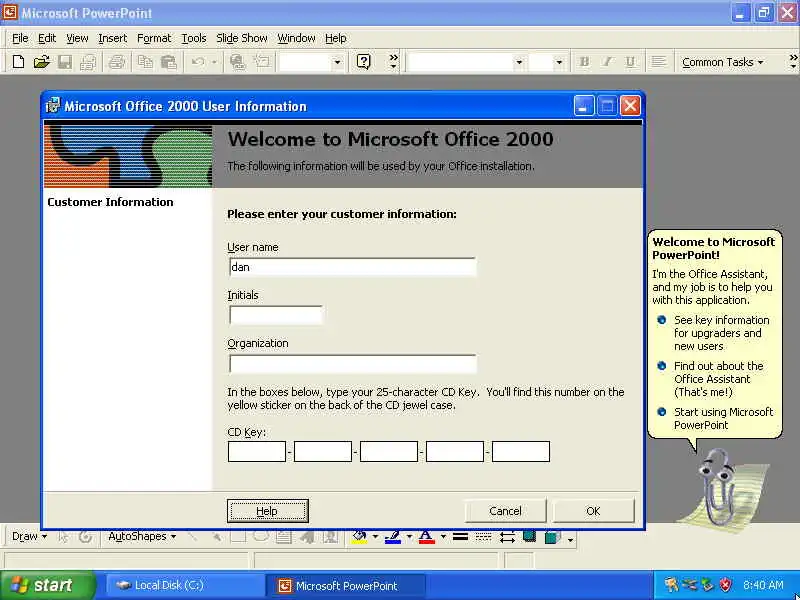Click the Copy icon in toolbar
This screenshot has height=600, width=800.
pos(145,62)
